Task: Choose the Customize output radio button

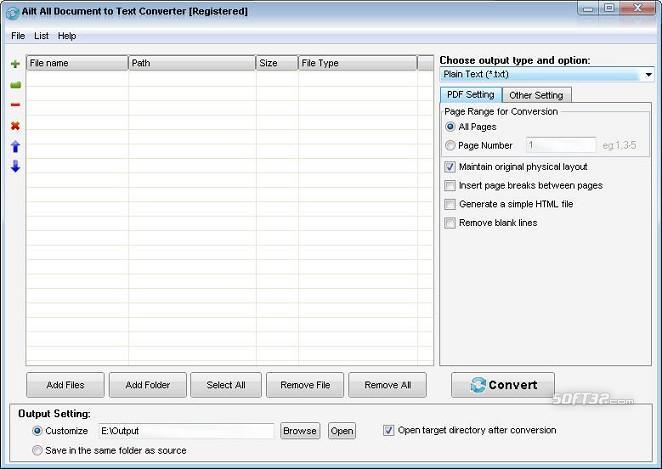Action: 37,431
